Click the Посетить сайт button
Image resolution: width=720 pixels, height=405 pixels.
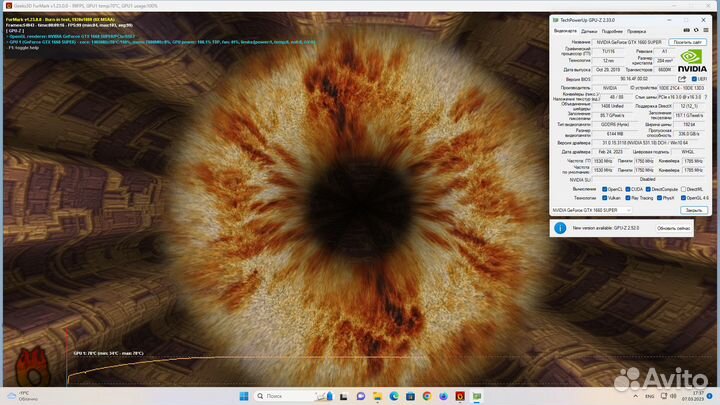[x=688, y=42]
